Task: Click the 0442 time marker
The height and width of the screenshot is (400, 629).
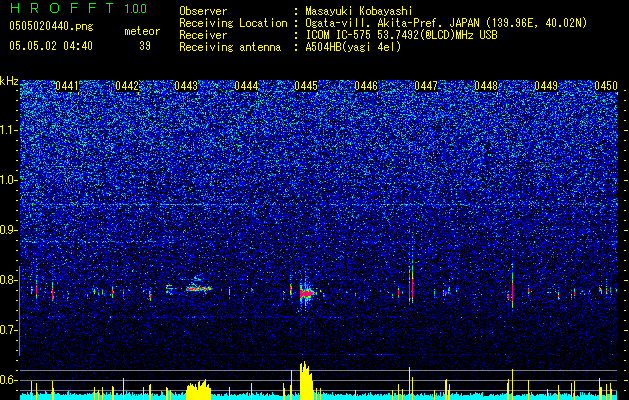Action: point(127,86)
